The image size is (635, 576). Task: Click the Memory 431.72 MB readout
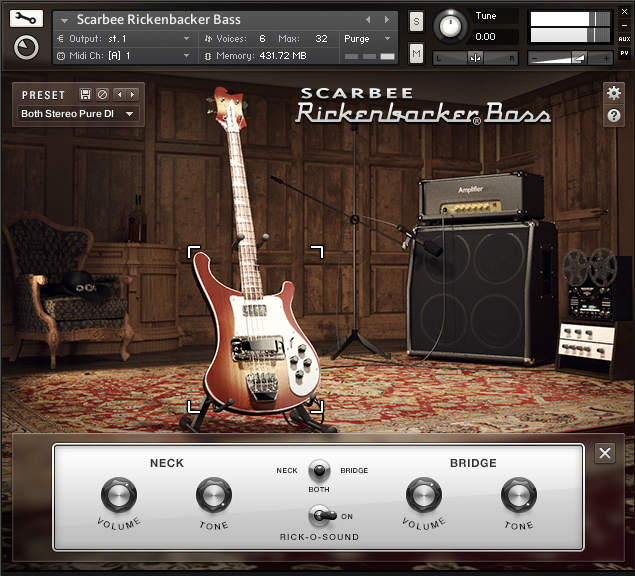coord(283,56)
